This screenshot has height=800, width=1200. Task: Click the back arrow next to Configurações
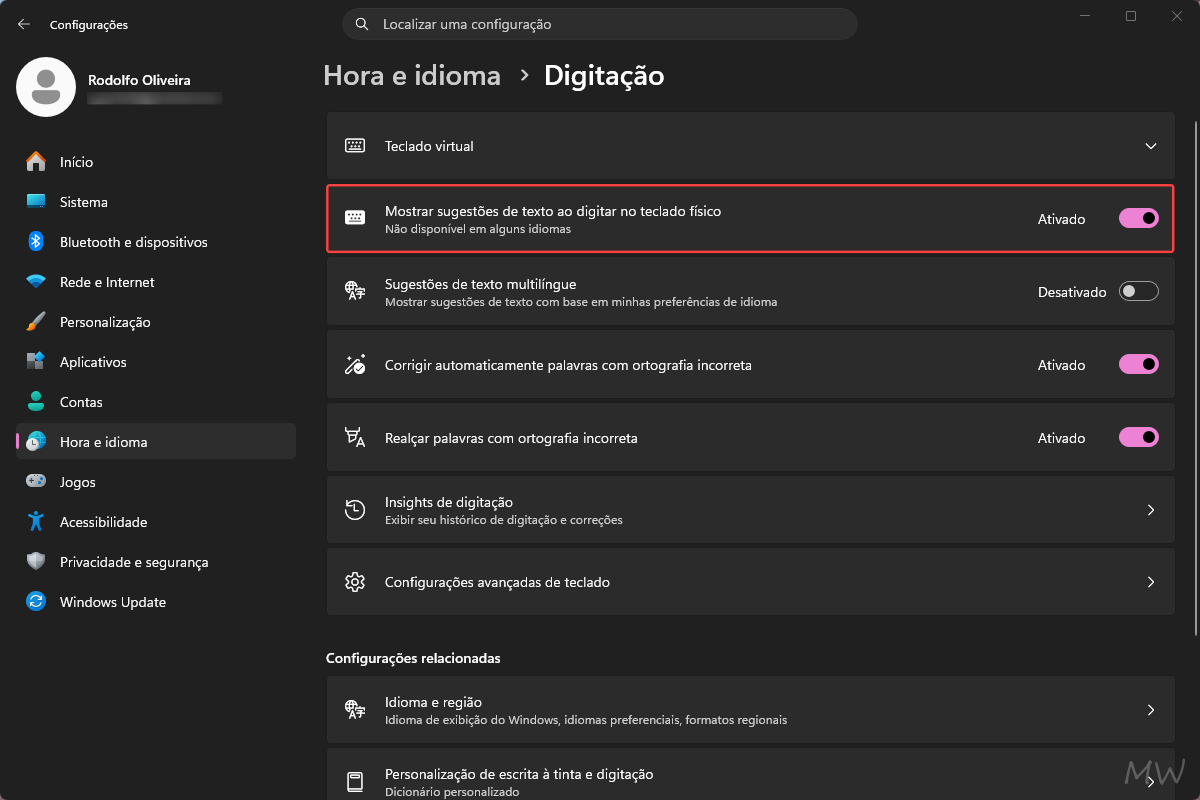point(24,24)
